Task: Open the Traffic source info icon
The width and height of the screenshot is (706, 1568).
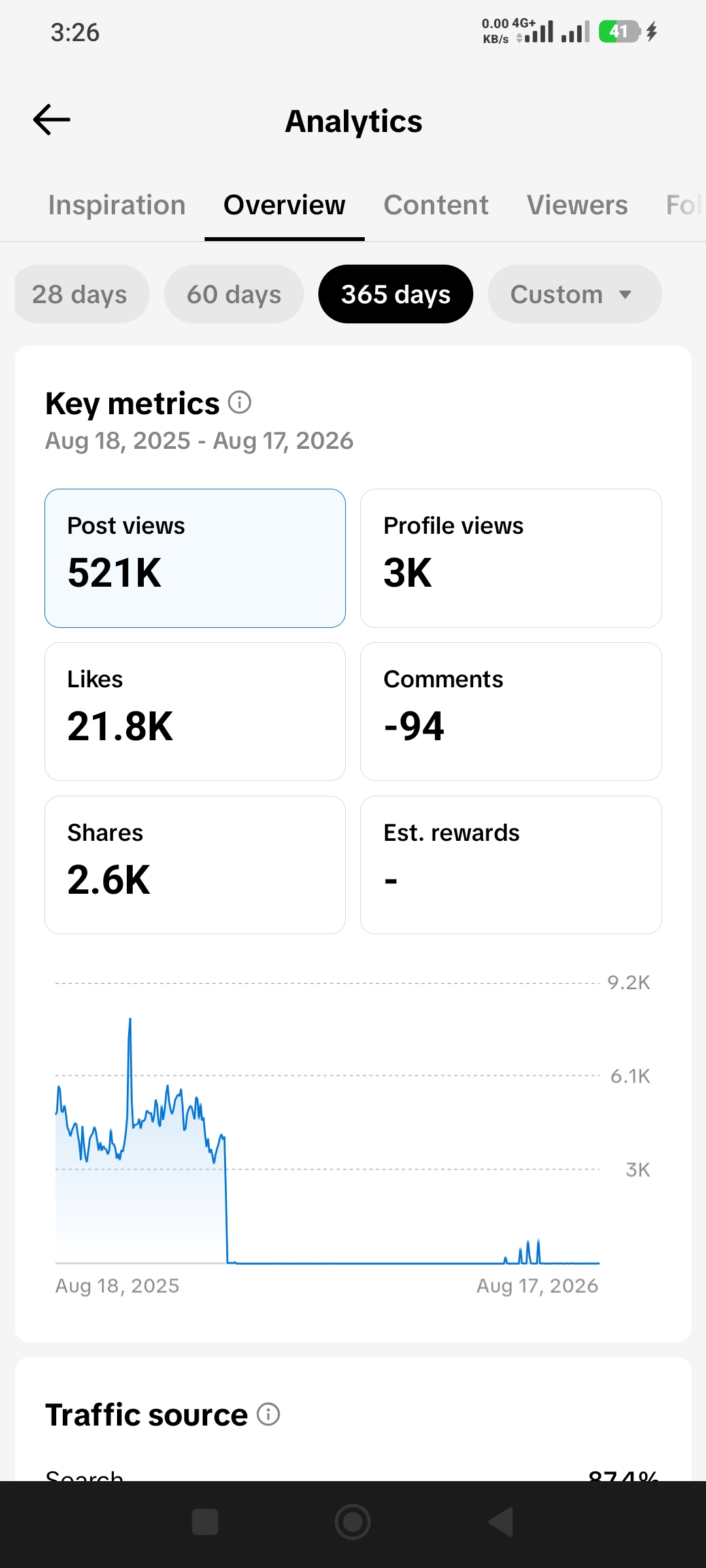Action: (268, 1414)
